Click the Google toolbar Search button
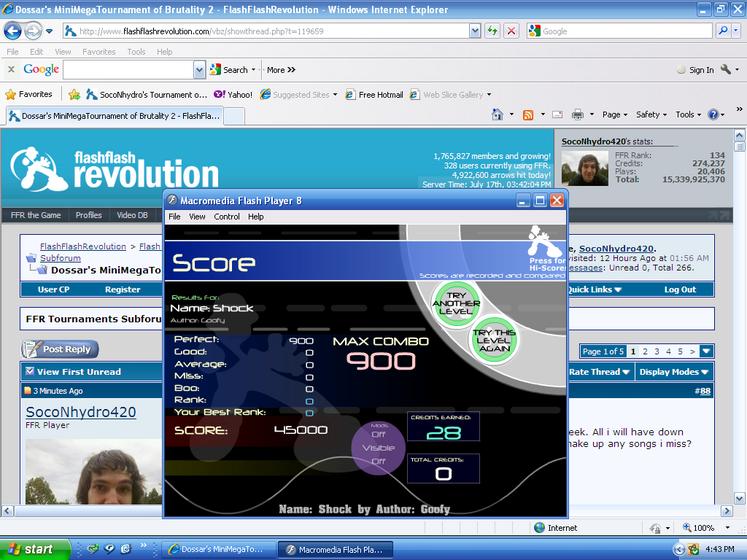This screenshot has width=747, height=560. click(230, 70)
